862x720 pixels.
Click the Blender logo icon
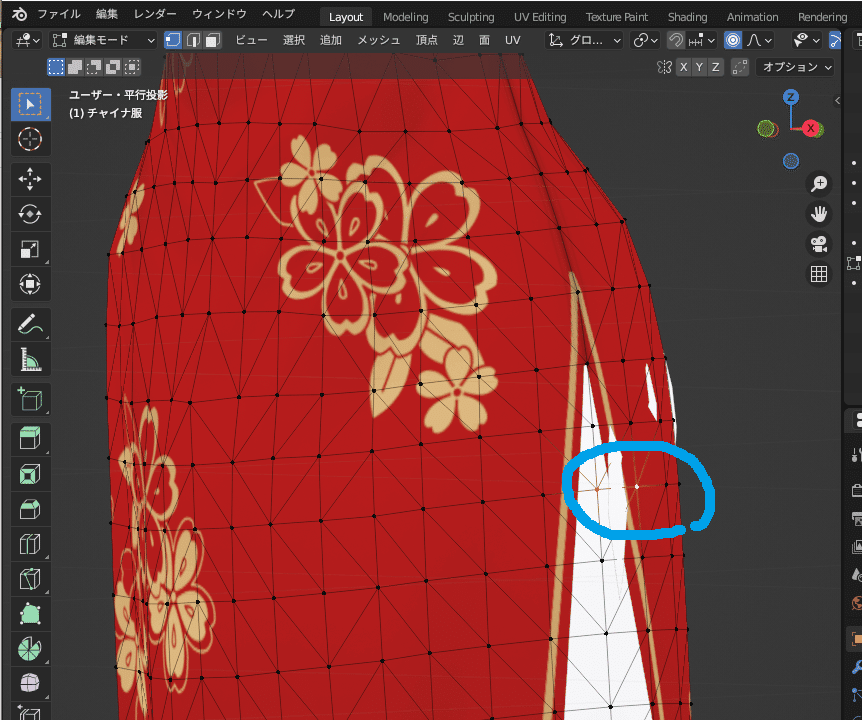click(19, 14)
